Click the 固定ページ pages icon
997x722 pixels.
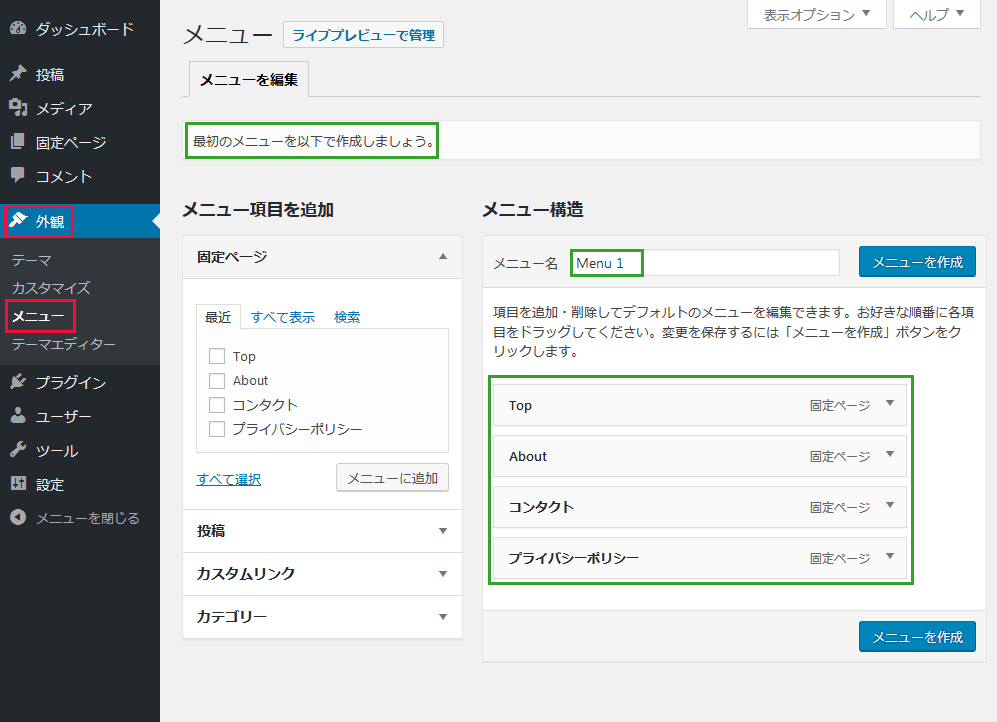click(x=18, y=142)
